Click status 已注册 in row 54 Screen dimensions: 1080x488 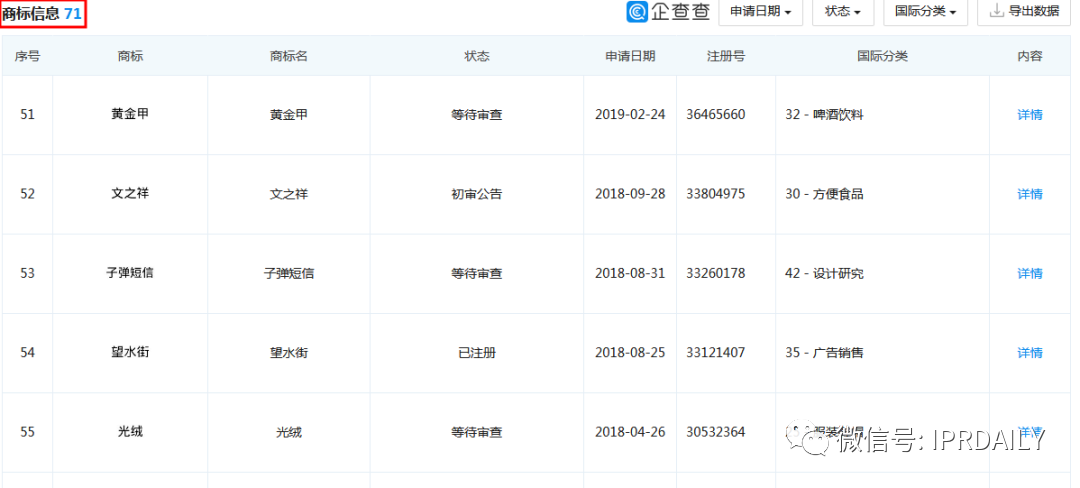click(x=477, y=352)
